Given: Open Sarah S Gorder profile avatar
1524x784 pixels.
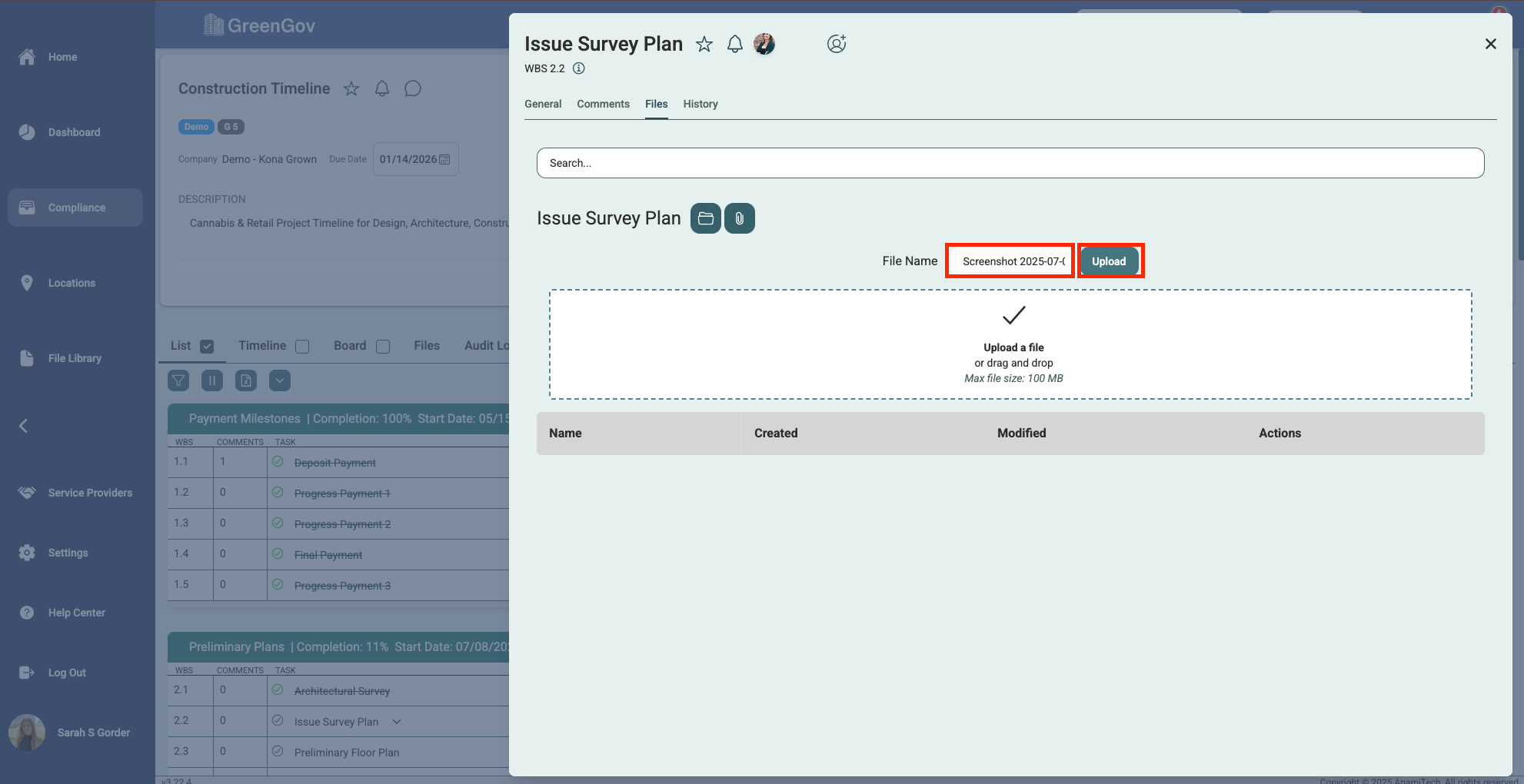Looking at the screenshot, I should pyautogui.click(x=27, y=733).
